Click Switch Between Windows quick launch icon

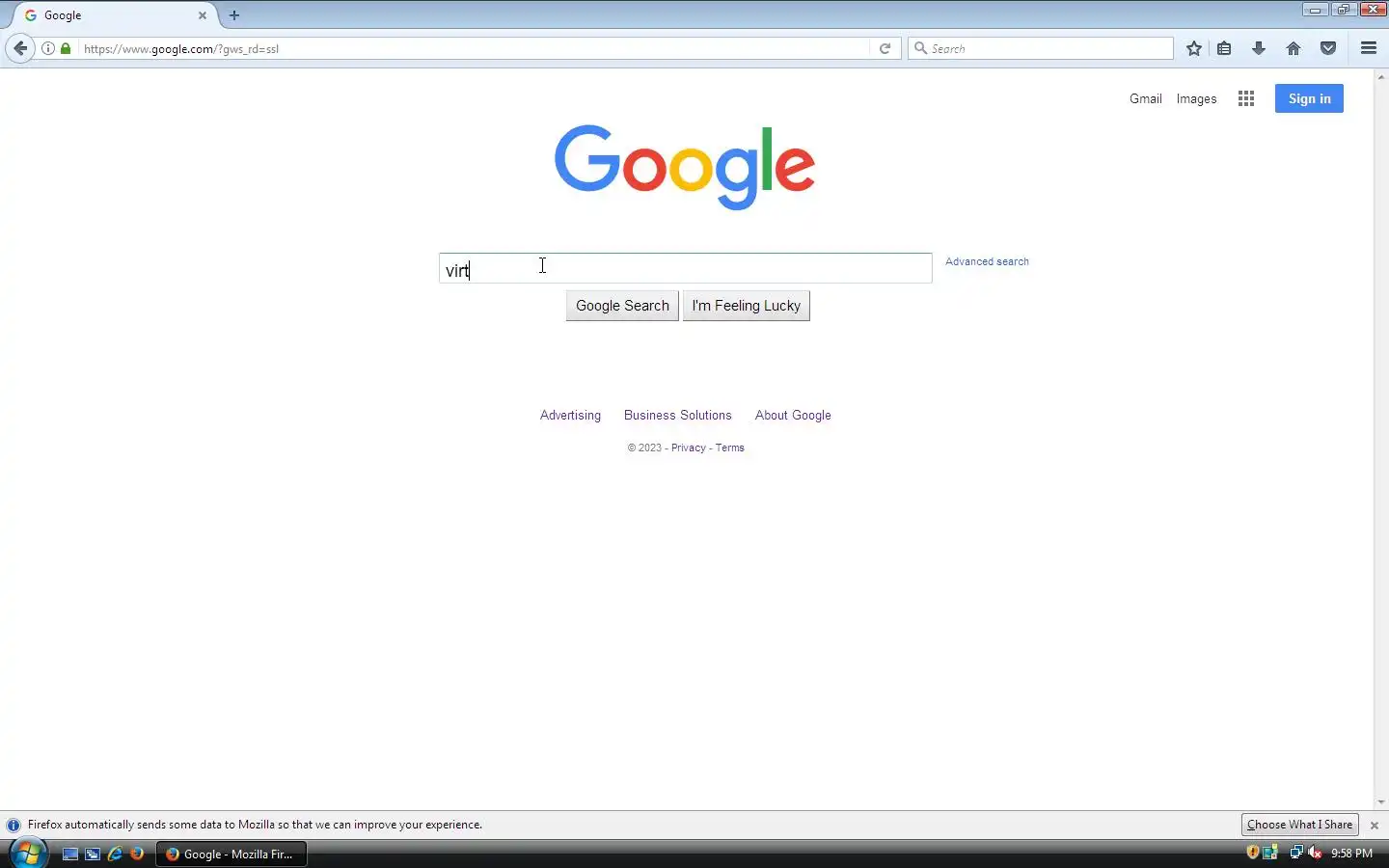click(93, 854)
